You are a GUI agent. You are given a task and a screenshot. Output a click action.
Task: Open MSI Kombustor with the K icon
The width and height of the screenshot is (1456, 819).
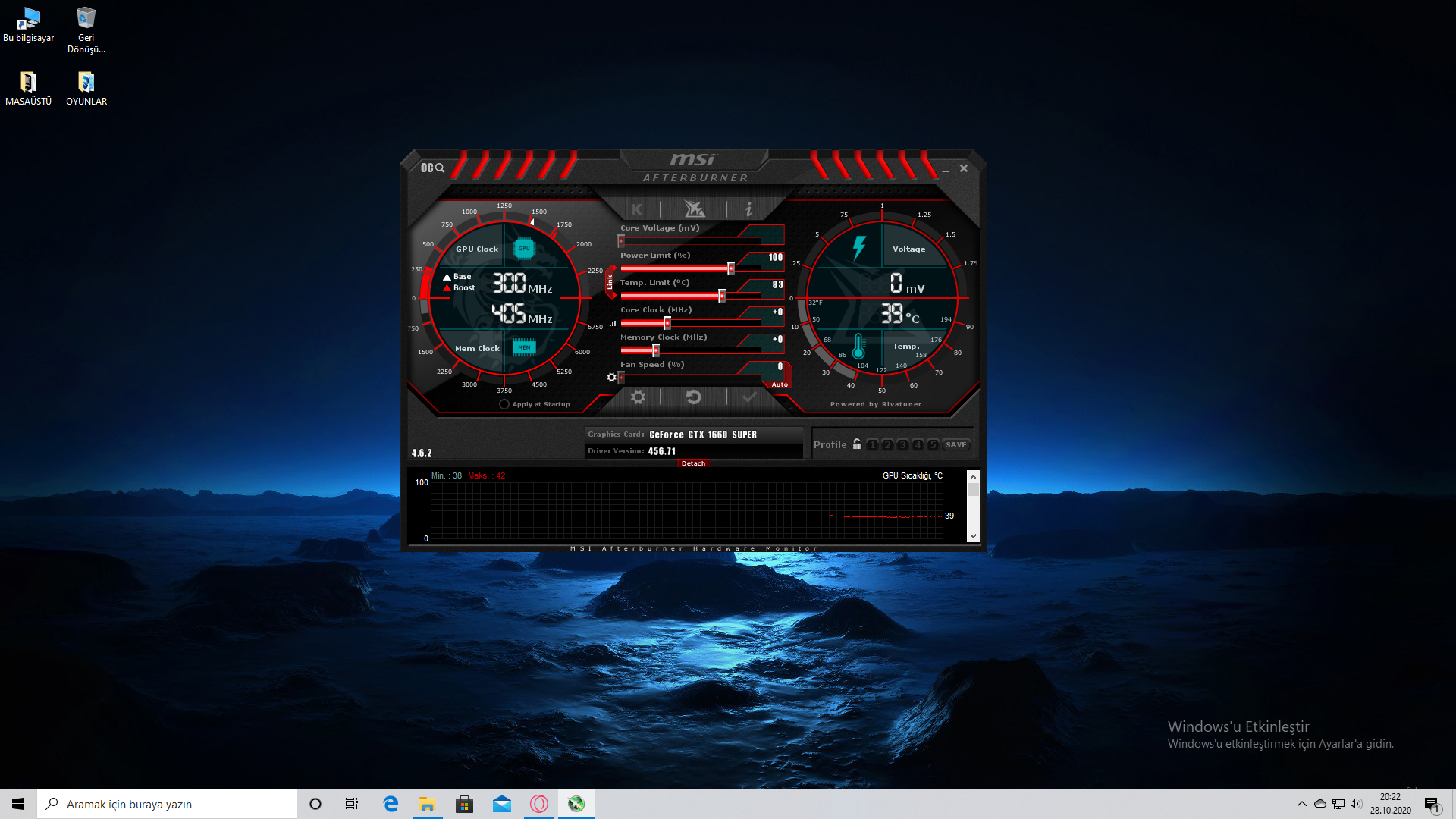[637, 209]
